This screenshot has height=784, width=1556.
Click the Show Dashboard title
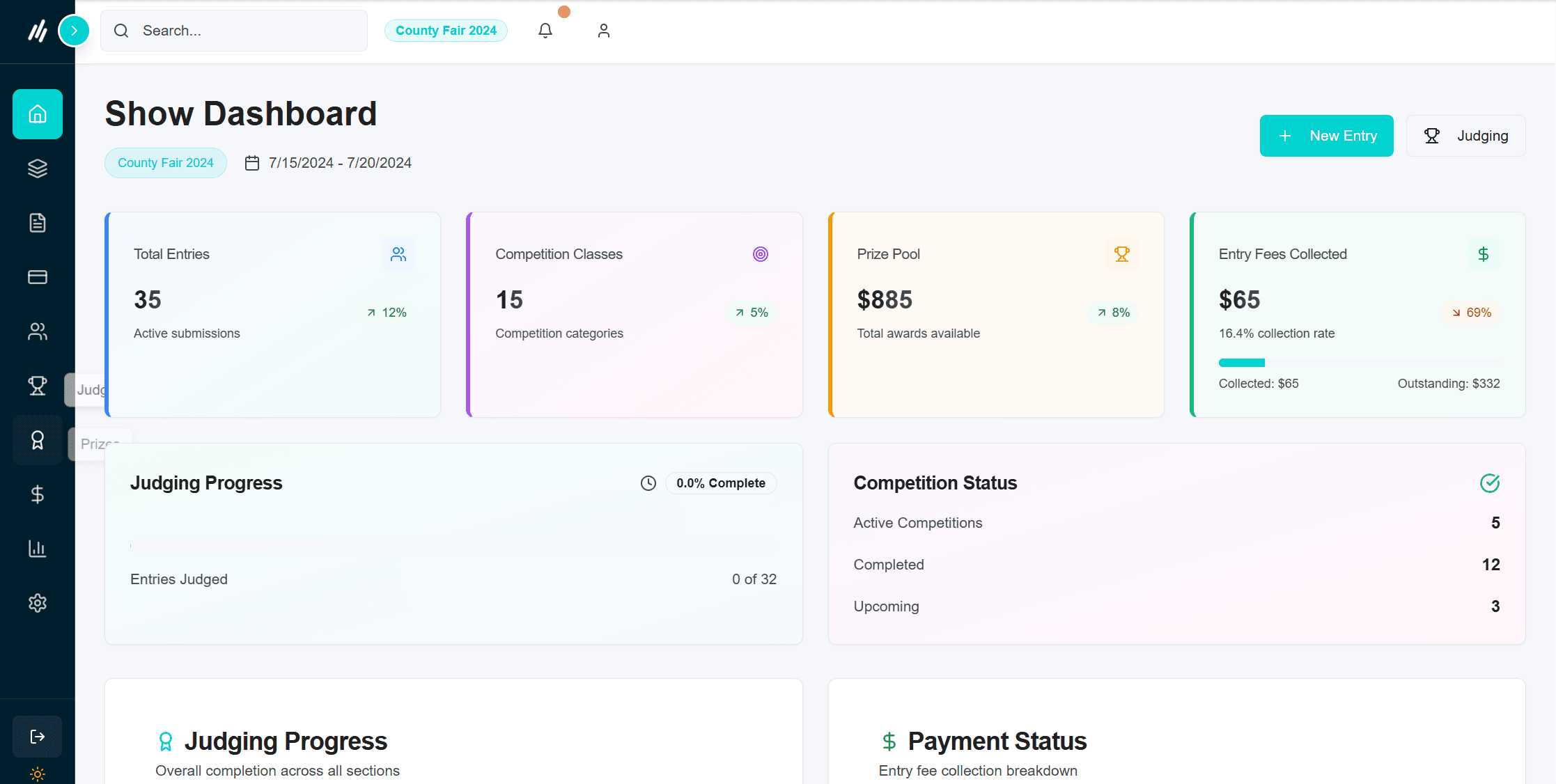coord(241,113)
